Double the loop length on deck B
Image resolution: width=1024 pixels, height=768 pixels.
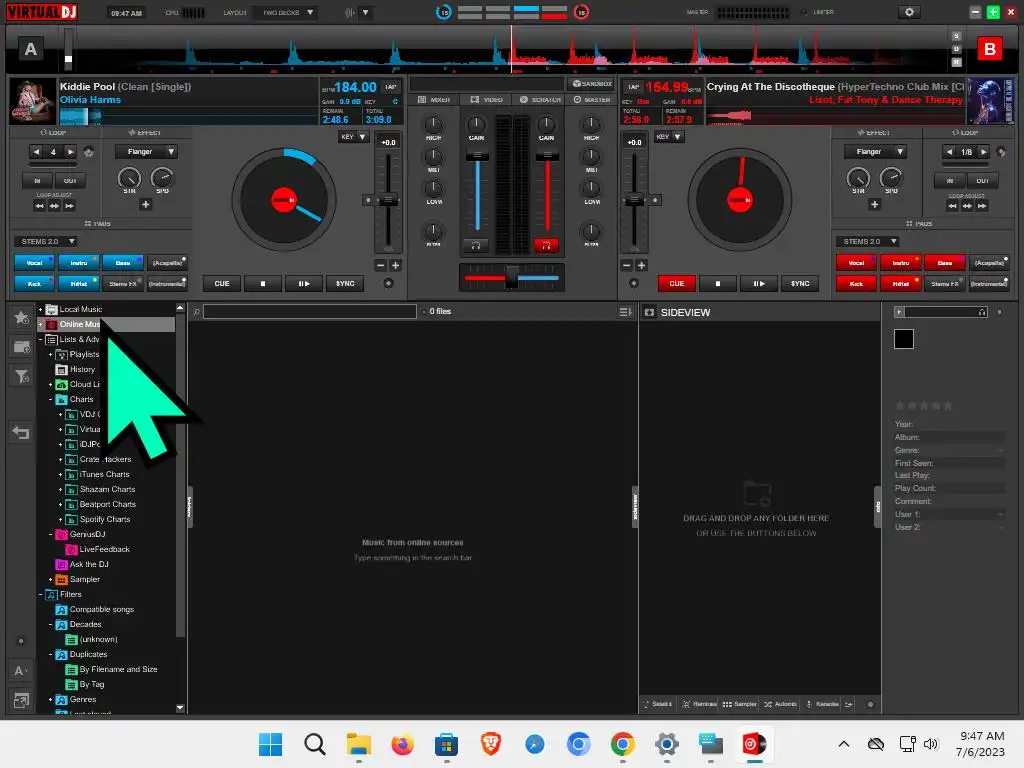984,152
